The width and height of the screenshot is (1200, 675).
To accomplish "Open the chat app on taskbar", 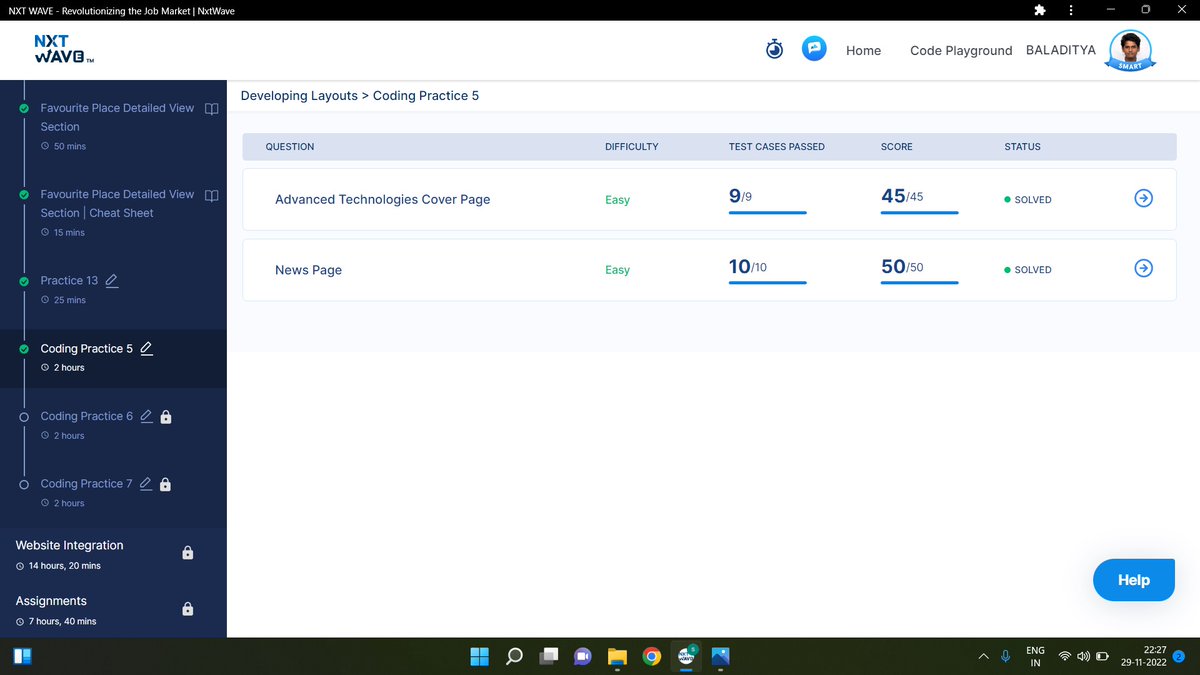I will coord(583,656).
